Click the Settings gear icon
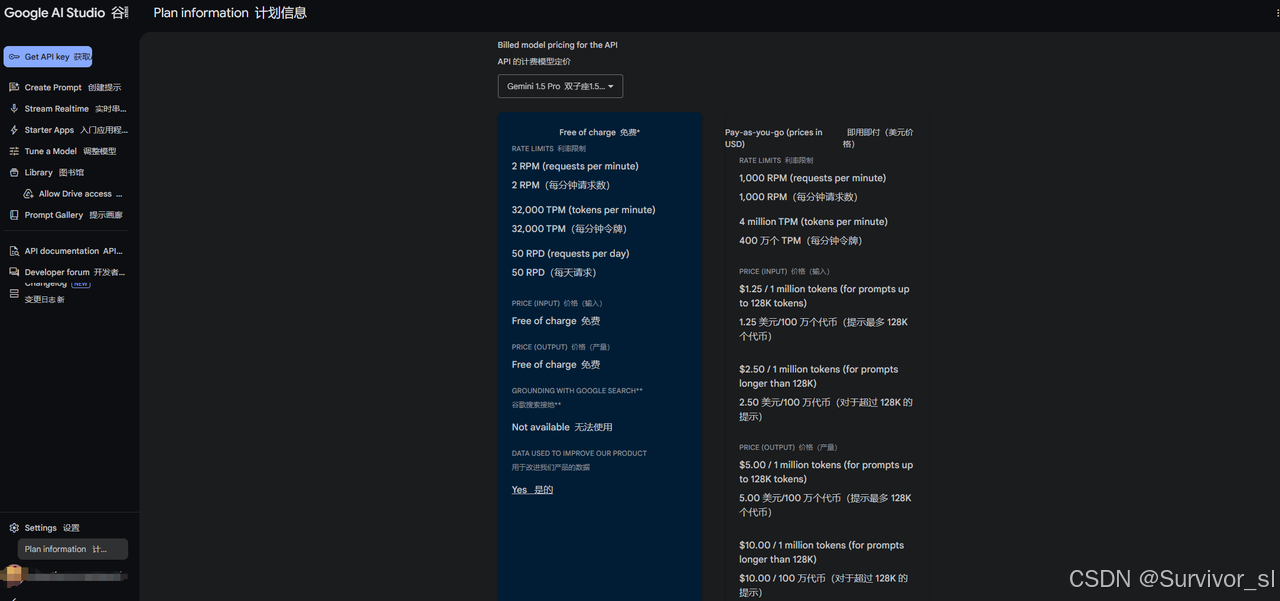The width and height of the screenshot is (1280, 601). tap(14, 528)
